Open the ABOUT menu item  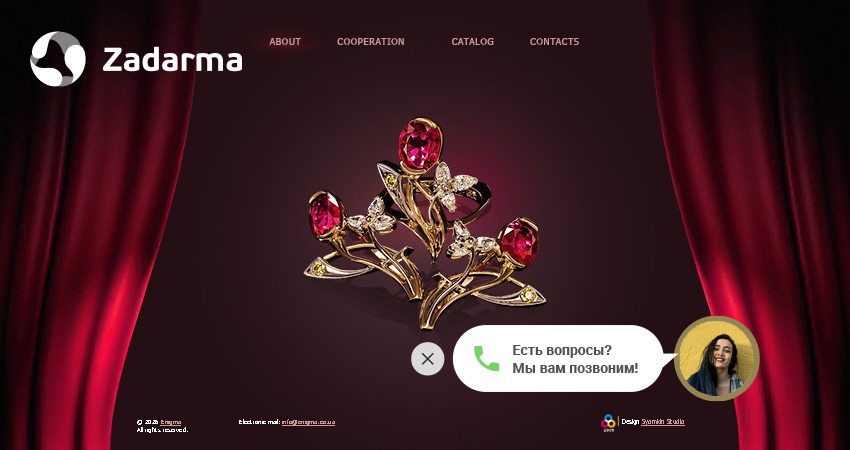pos(285,42)
